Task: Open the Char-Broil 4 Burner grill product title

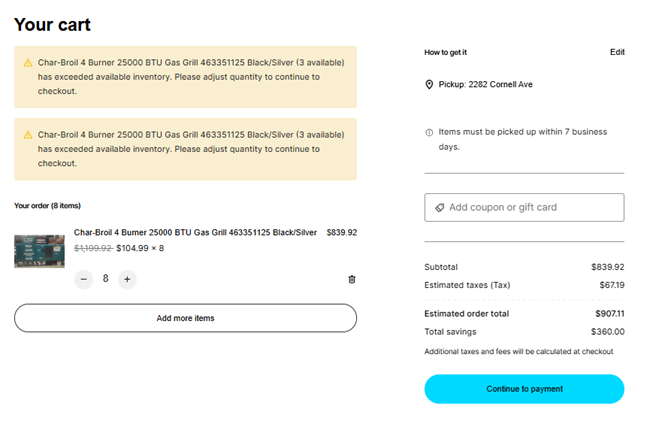Action: click(195, 232)
